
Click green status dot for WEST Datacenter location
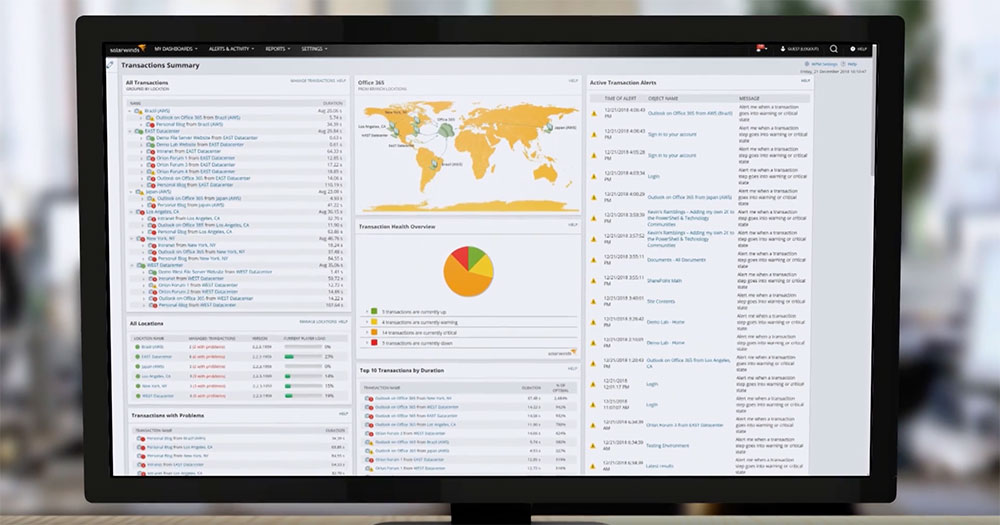click(x=137, y=396)
